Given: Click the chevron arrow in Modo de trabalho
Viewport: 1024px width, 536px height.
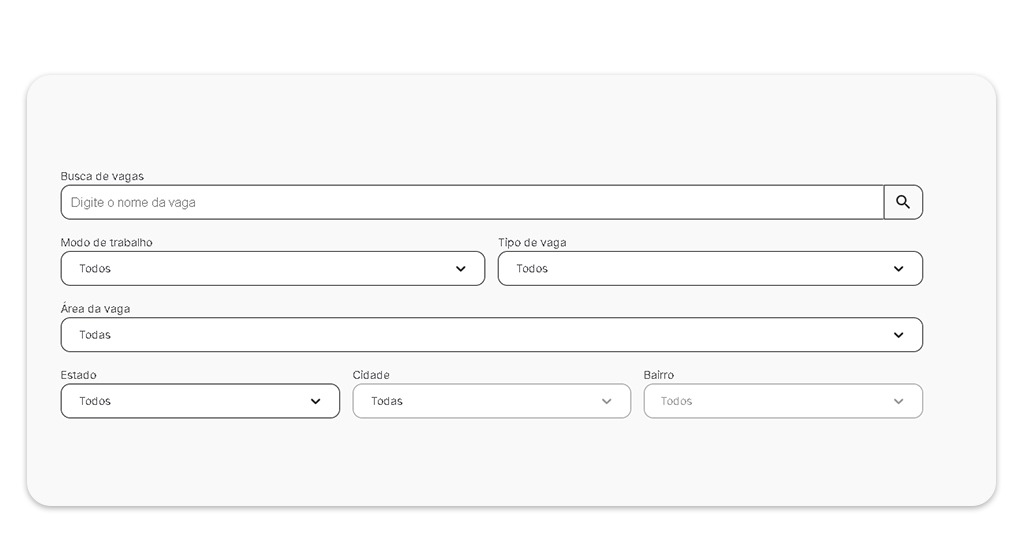Looking at the screenshot, I should 461,269.
